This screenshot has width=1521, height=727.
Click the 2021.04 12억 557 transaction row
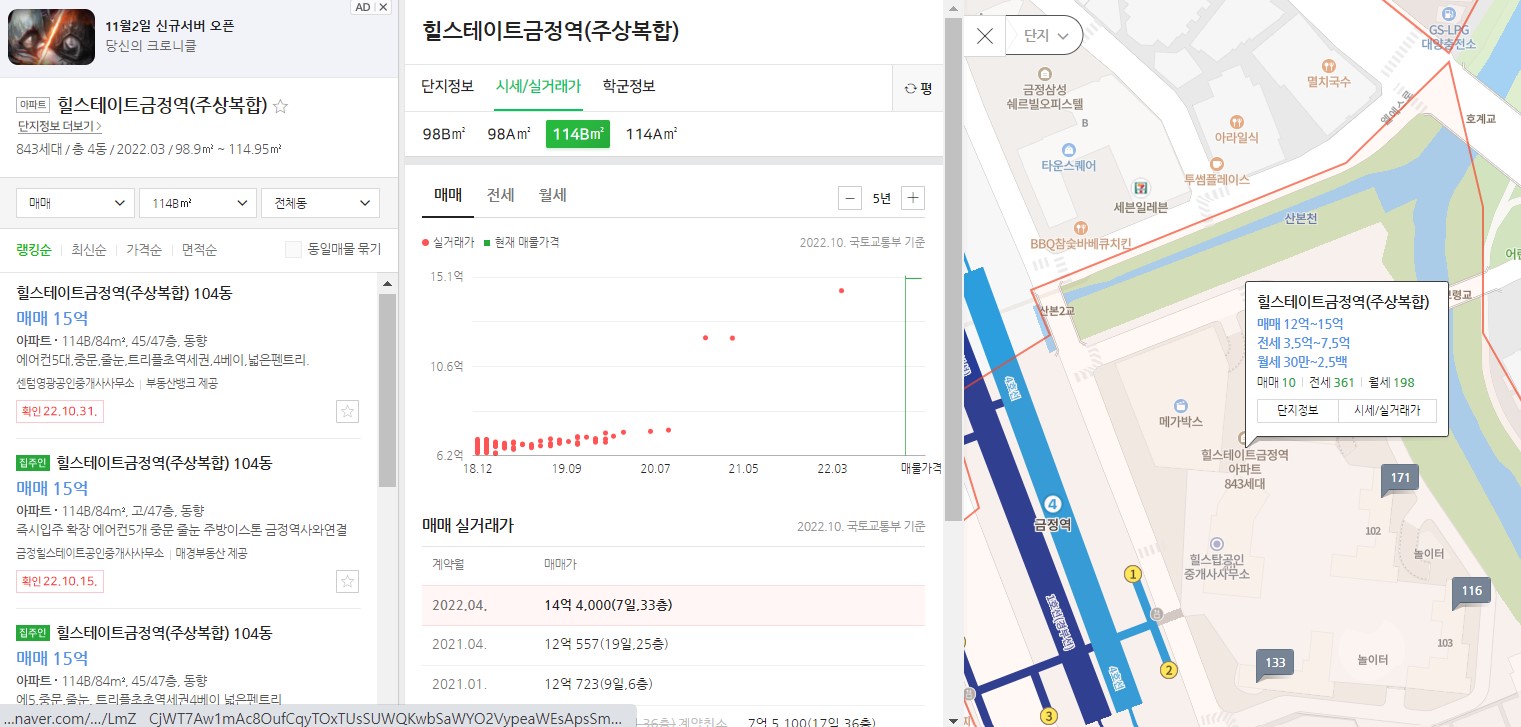pos(673,644)
